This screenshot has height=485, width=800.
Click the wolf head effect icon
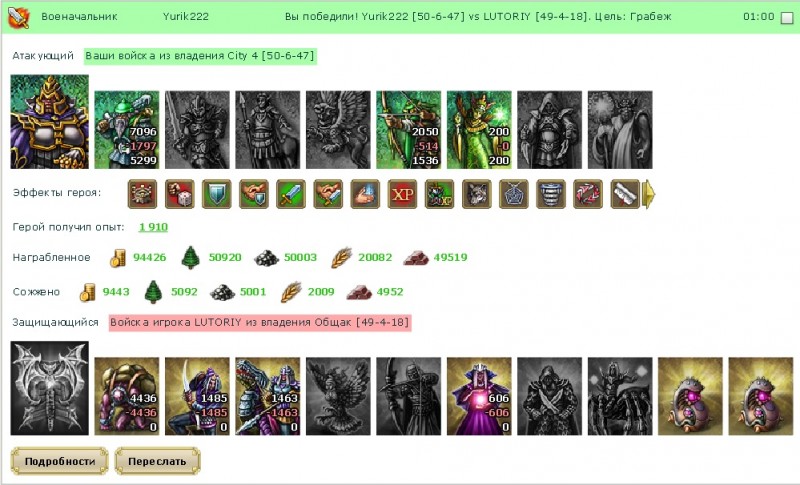(x=477, y=194)
